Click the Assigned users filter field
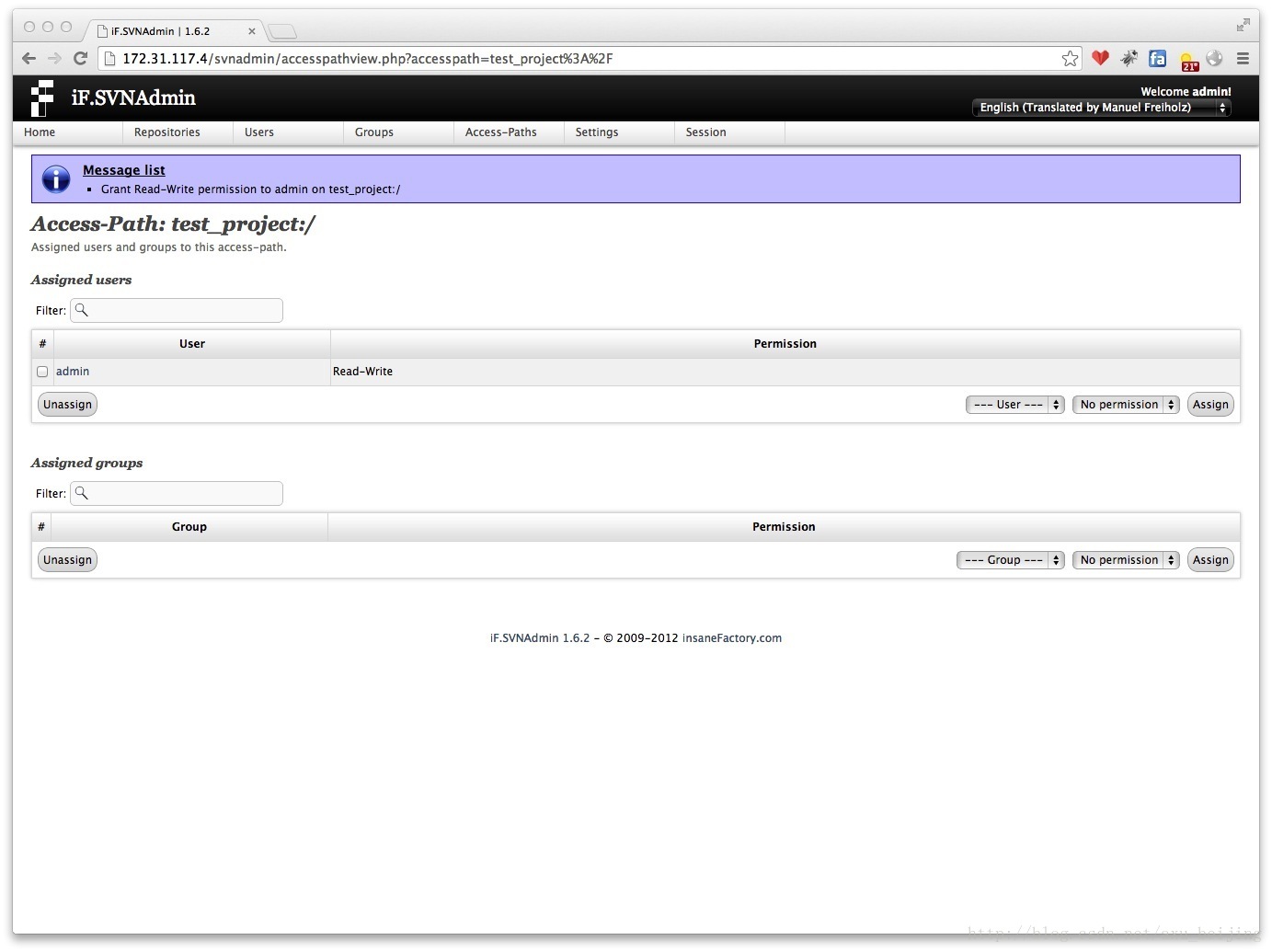This screenshot has height=952, width=1272. [x=177, y=311]
